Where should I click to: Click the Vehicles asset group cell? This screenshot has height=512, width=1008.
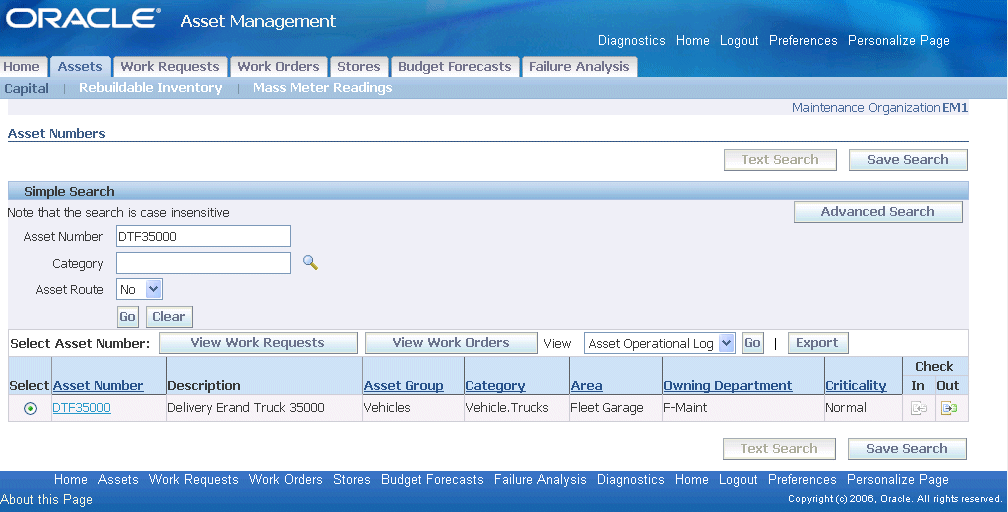pos(387,408)
